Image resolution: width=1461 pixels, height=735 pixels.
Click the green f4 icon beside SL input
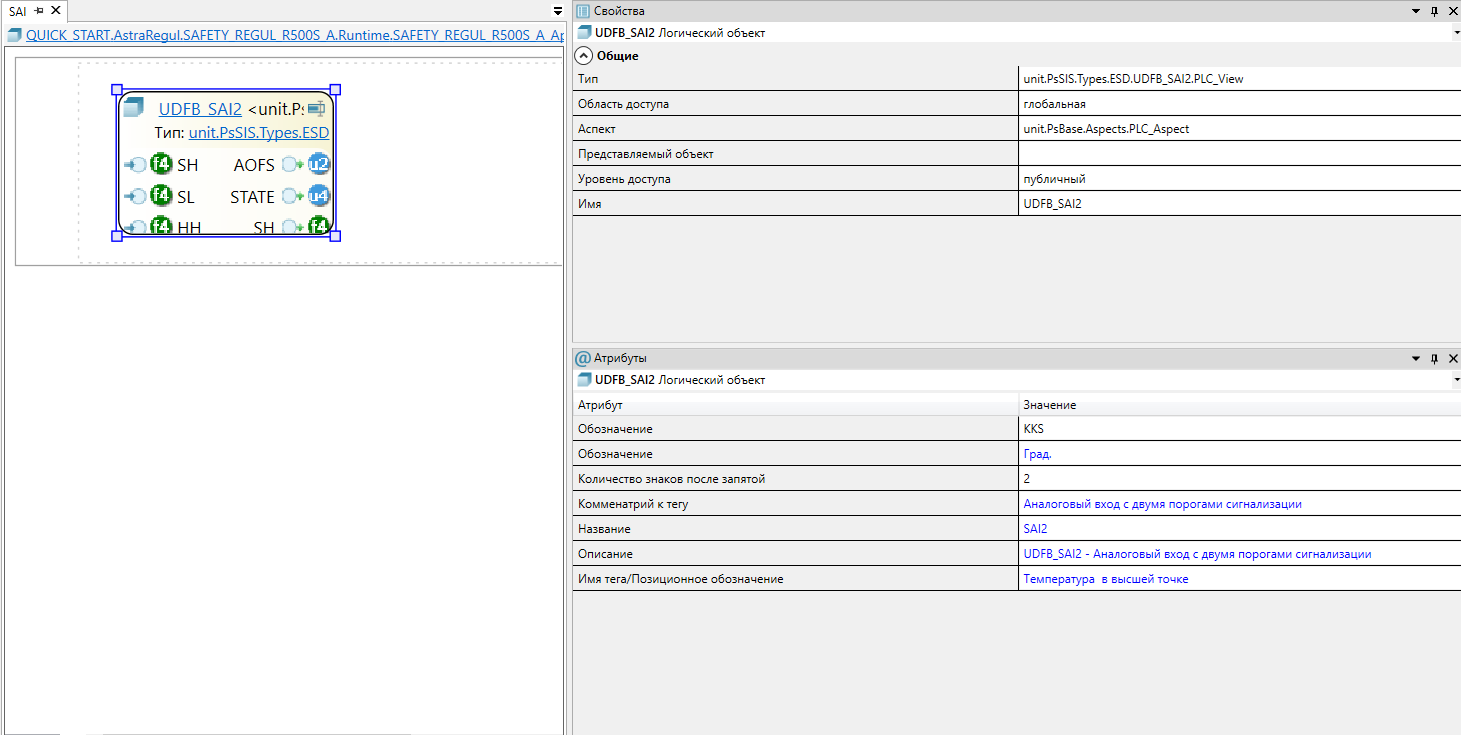coord(161,196)
